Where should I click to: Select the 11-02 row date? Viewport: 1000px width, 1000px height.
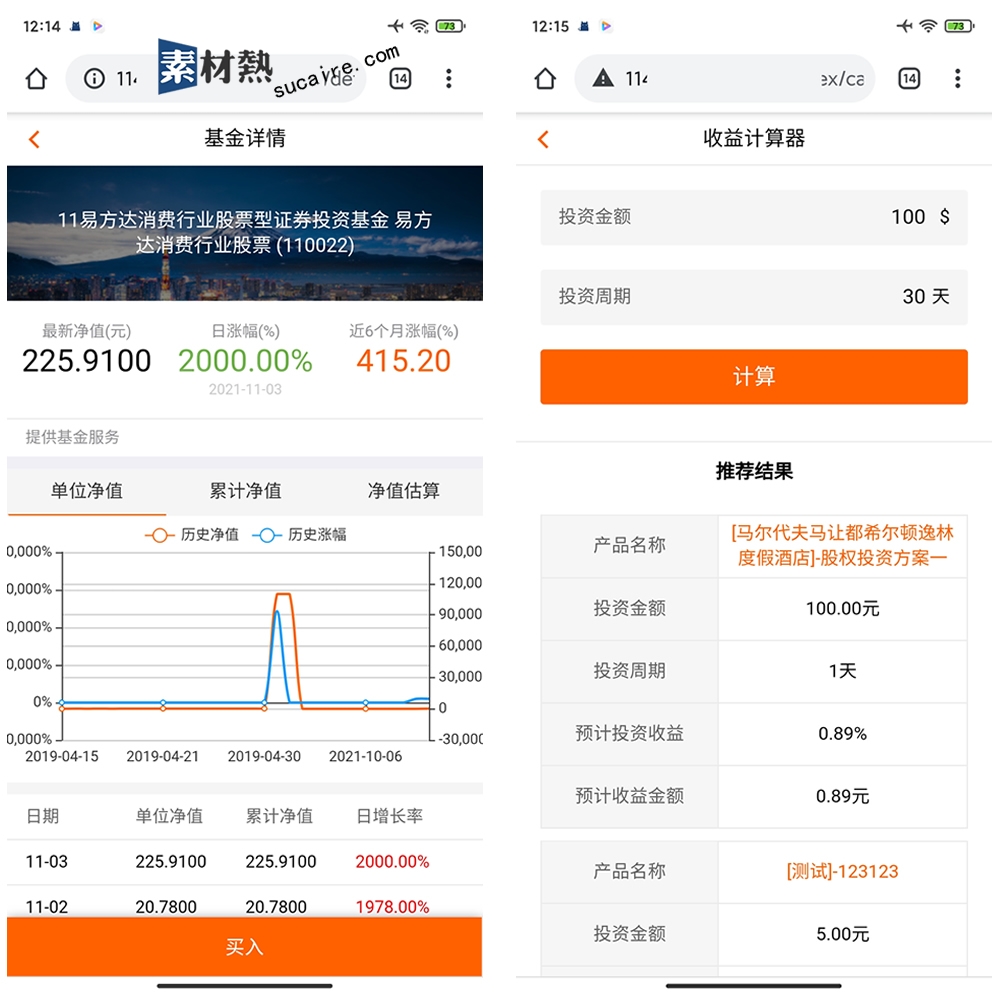click(47, 906)
